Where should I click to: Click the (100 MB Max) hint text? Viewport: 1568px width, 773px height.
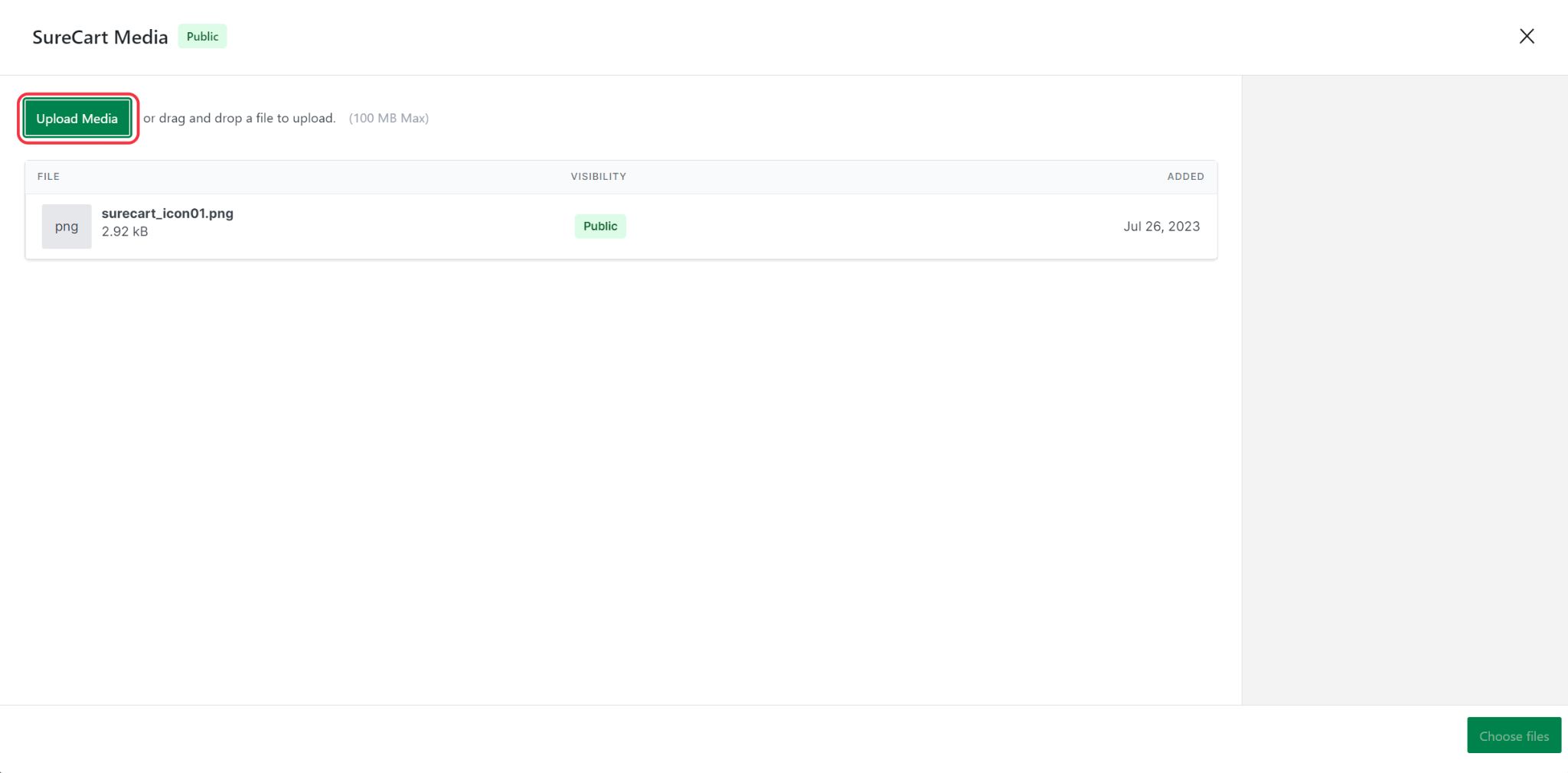(389, 119)
